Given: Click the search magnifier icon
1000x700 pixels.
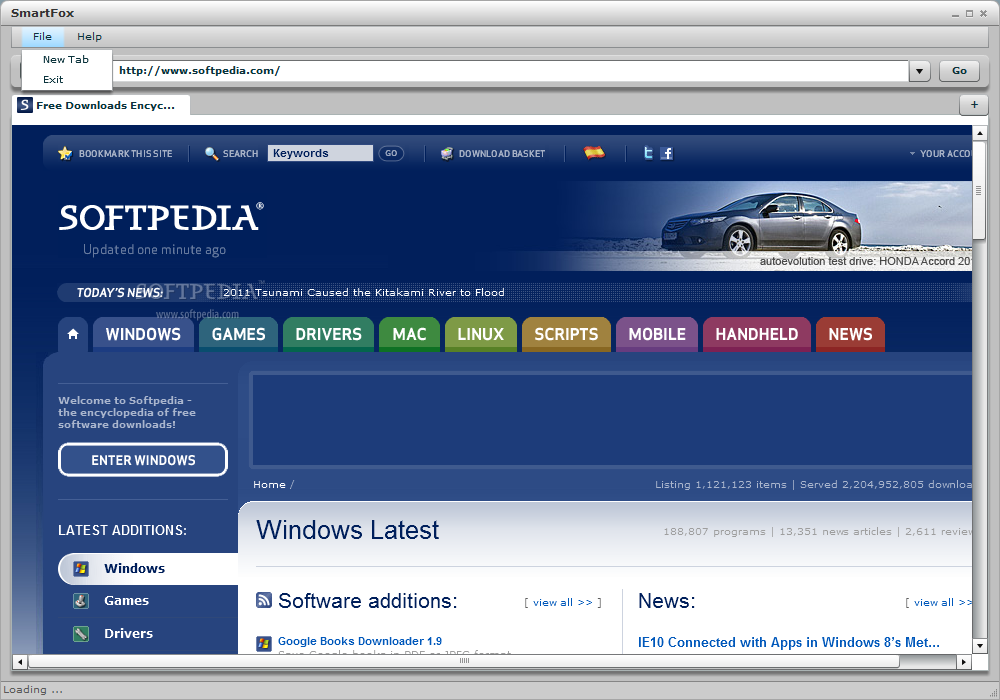Looking at the screenshot, I should (x=211, y=153).
